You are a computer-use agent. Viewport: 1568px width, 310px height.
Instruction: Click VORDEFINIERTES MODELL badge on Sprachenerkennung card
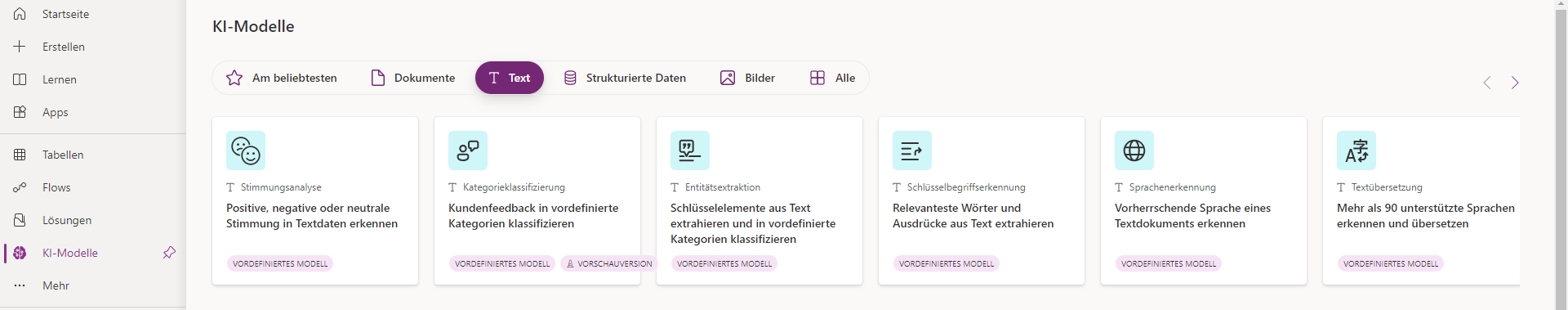(x=1169, y=263)
